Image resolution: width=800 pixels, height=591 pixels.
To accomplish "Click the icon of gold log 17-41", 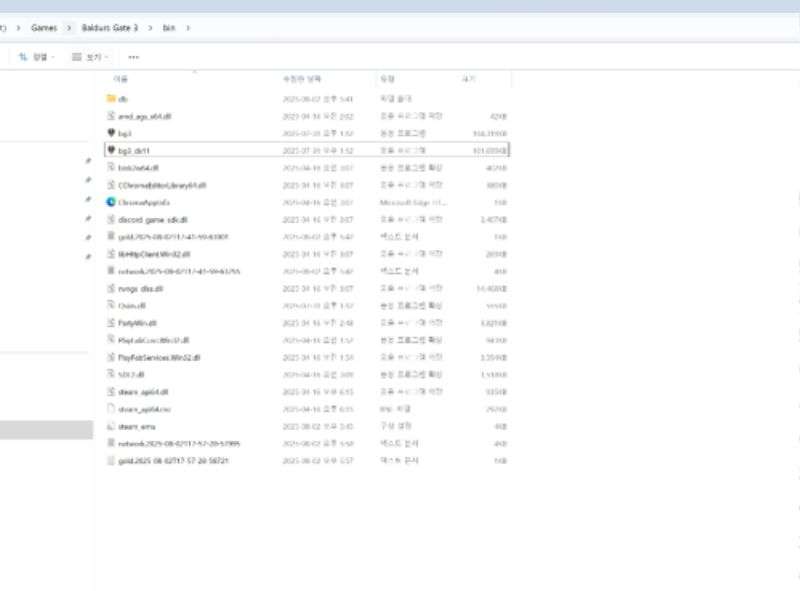I will [111, 236].
